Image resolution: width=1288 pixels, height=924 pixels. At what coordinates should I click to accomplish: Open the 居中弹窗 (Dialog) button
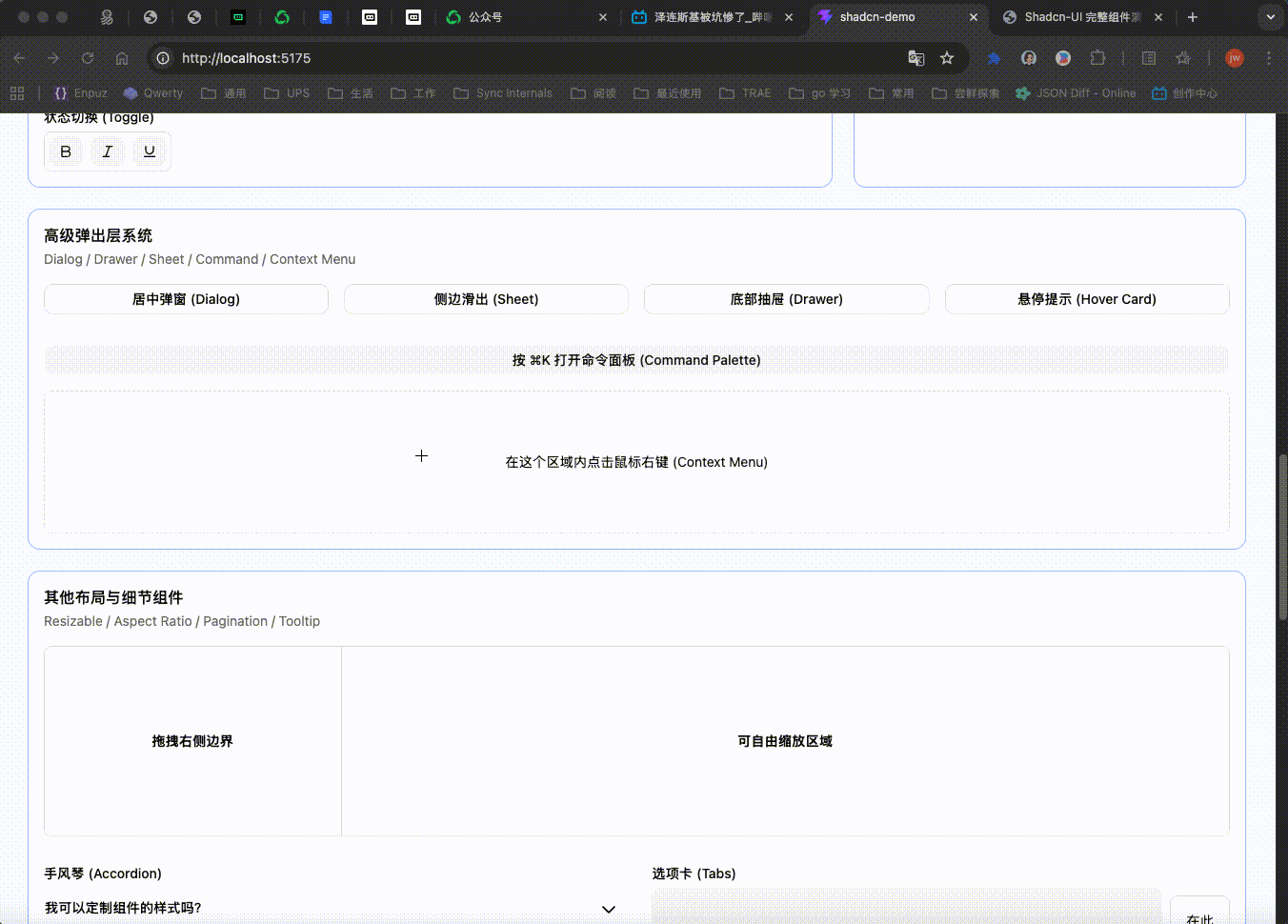coord(186,299)
